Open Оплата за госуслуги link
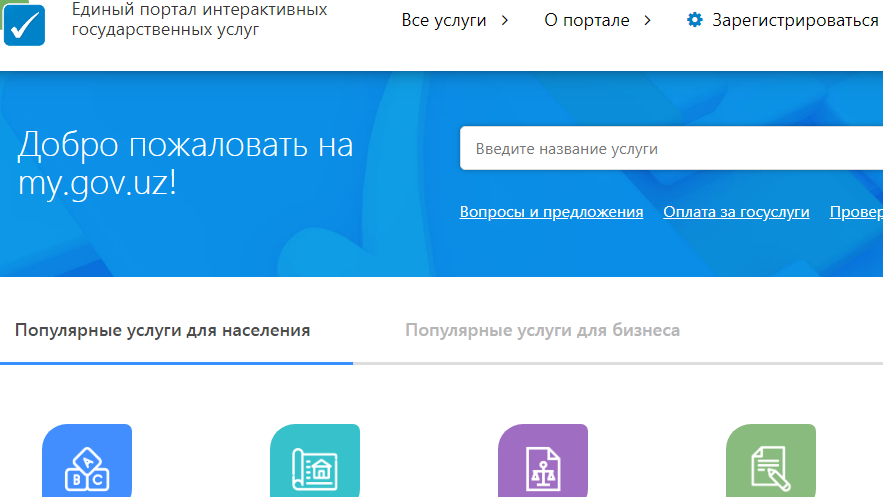883x497 pixels. pyautogui.click(x=736, y=212)
